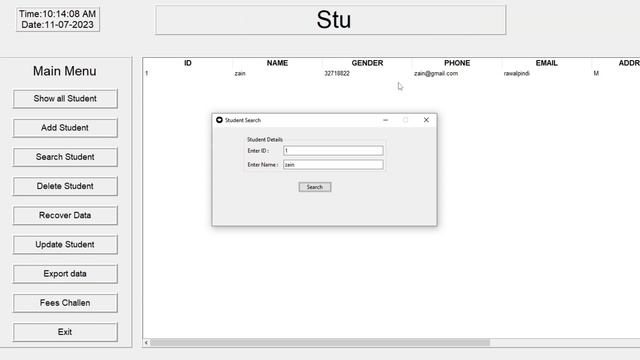Click the Exit button
640x360 pixels.
(65, 332)
